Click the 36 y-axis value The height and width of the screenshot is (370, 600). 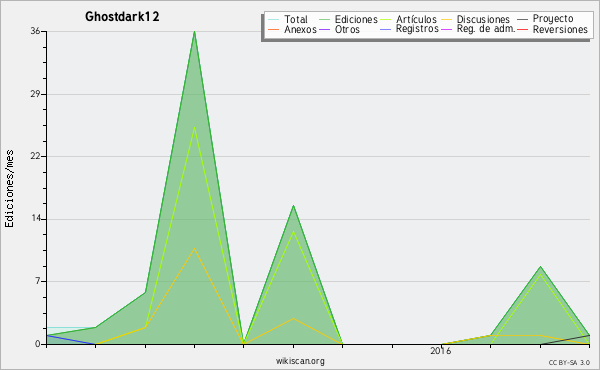pyautogui.click(x=35, y=31)
